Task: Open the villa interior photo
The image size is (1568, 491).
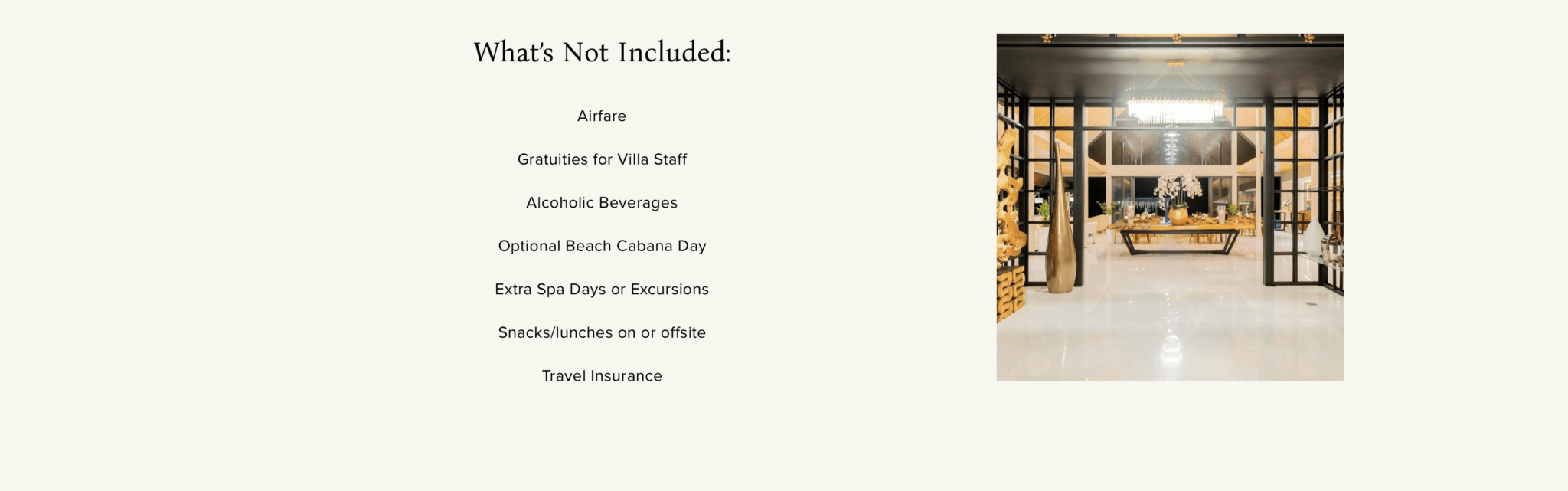Action: [x=1170, y=207]
